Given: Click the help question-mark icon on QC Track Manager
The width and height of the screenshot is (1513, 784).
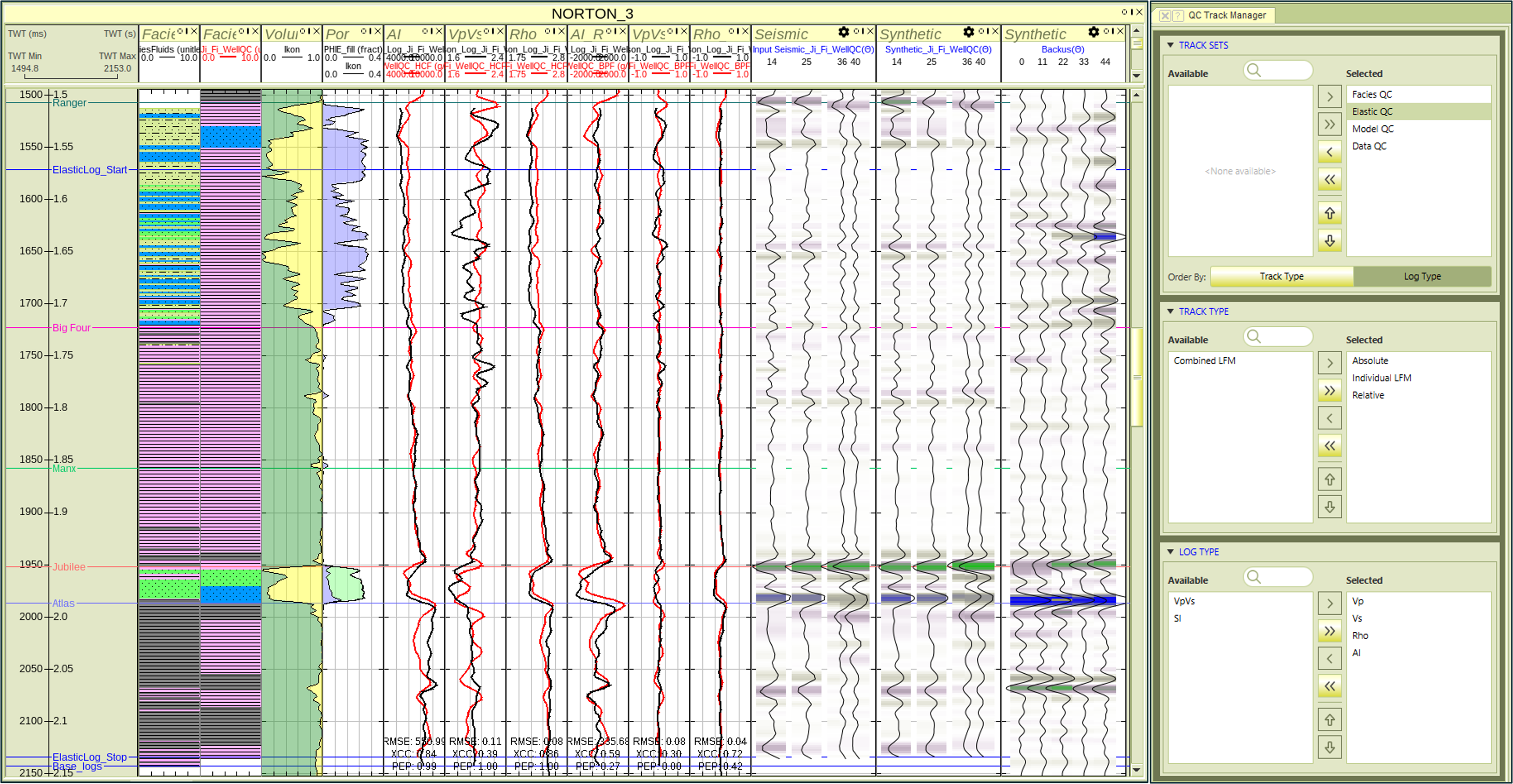Looking at the screenshot, I should point(1178,15).
